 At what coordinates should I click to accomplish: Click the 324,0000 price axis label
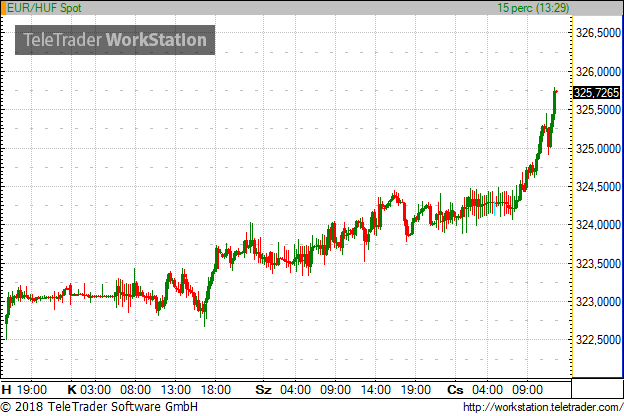point(598,225)
